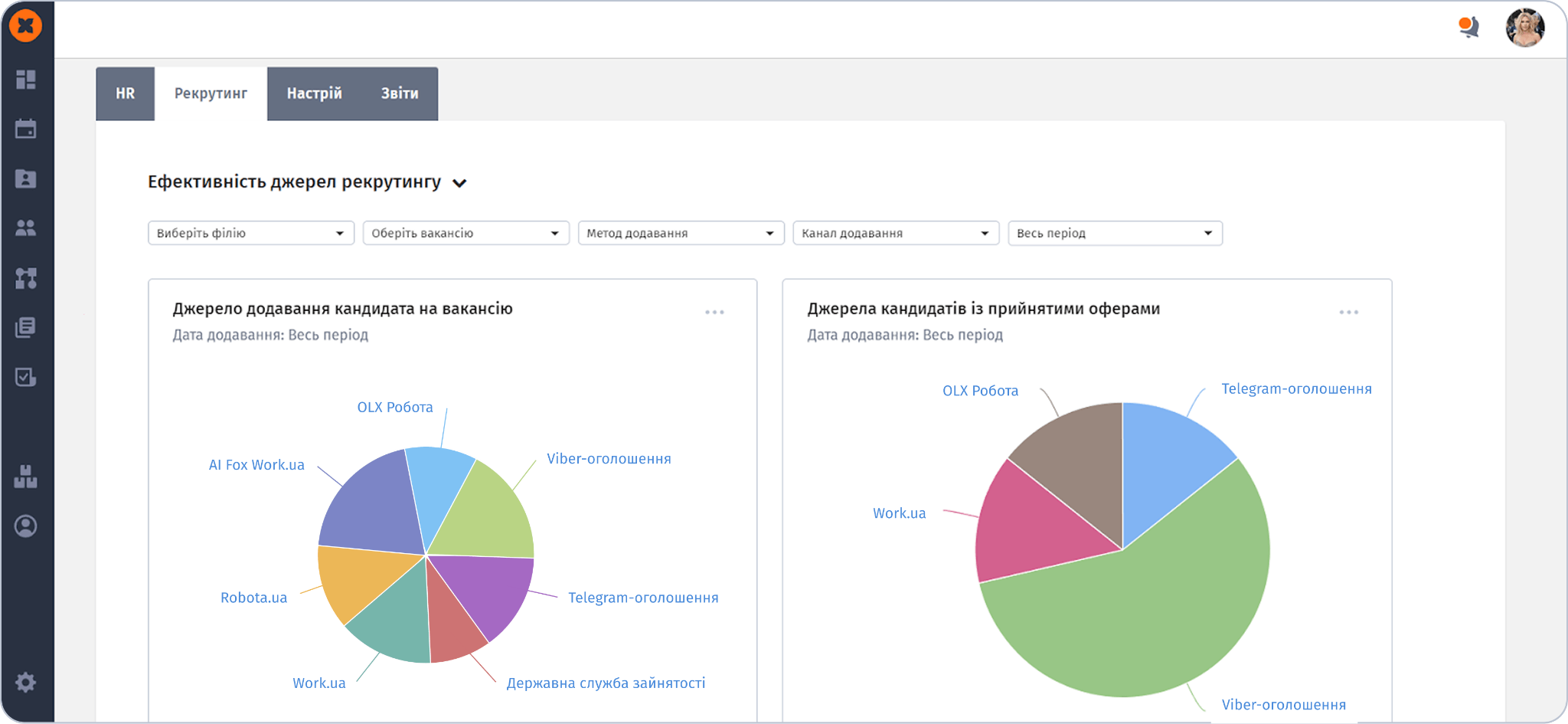Open the user profile circle sidebar icon

tap(26, 526)
